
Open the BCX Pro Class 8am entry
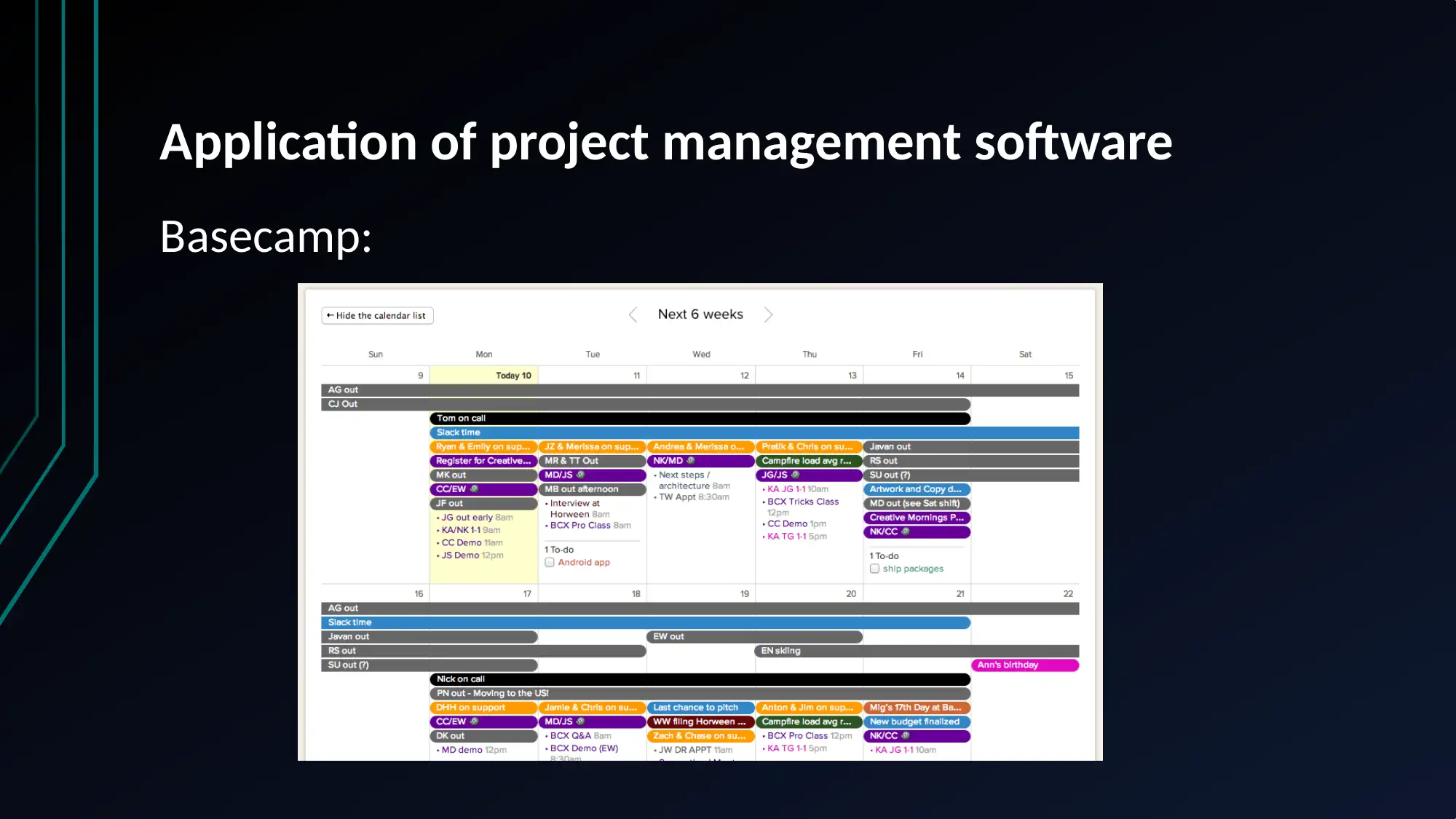coord(590,525)
